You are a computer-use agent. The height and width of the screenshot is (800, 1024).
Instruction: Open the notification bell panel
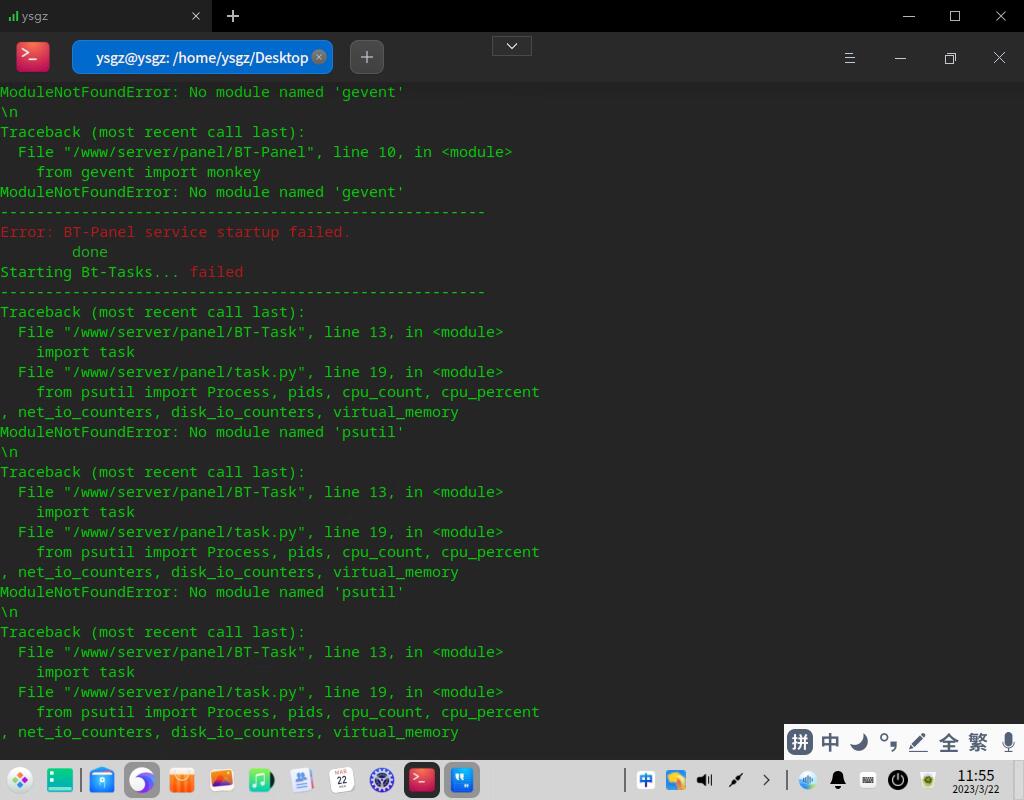(x=838, y=780)
